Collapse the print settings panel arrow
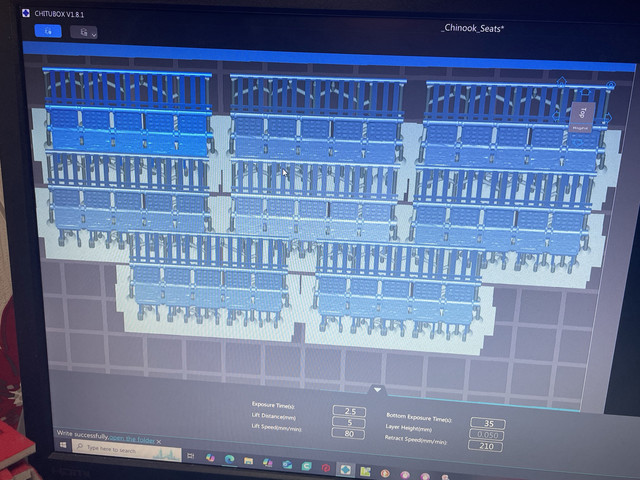 tap(378, 390)
